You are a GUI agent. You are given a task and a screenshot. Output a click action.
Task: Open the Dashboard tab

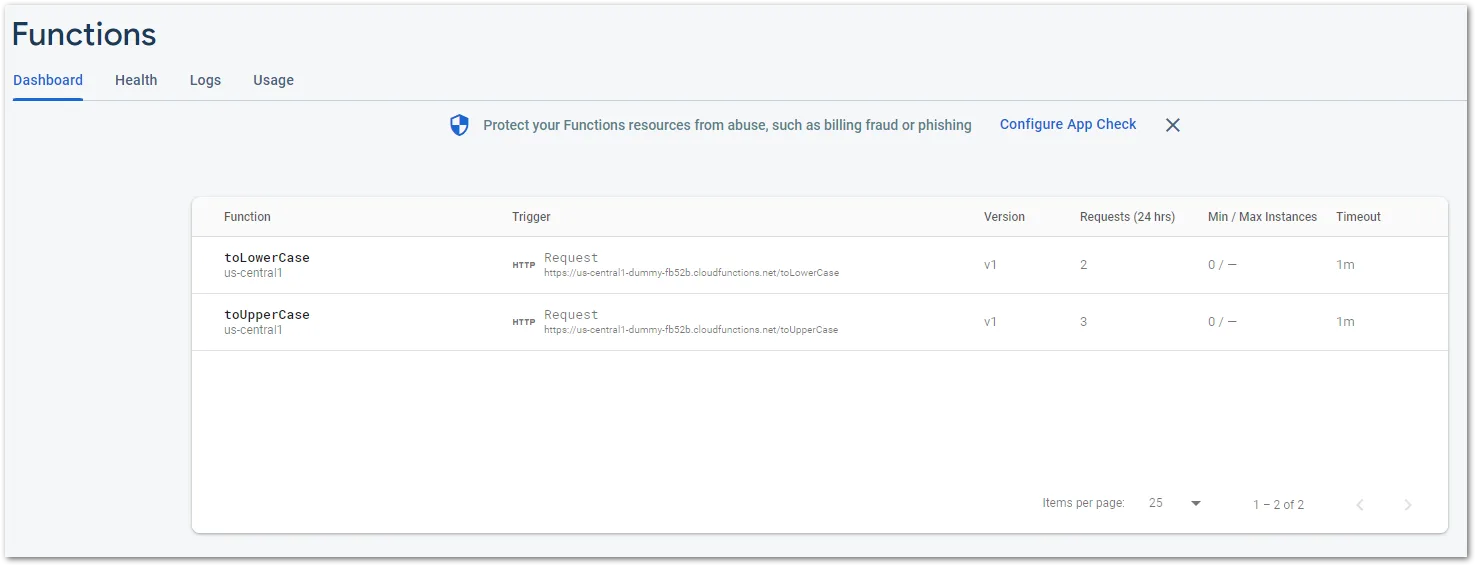click(x=48, y=80)
